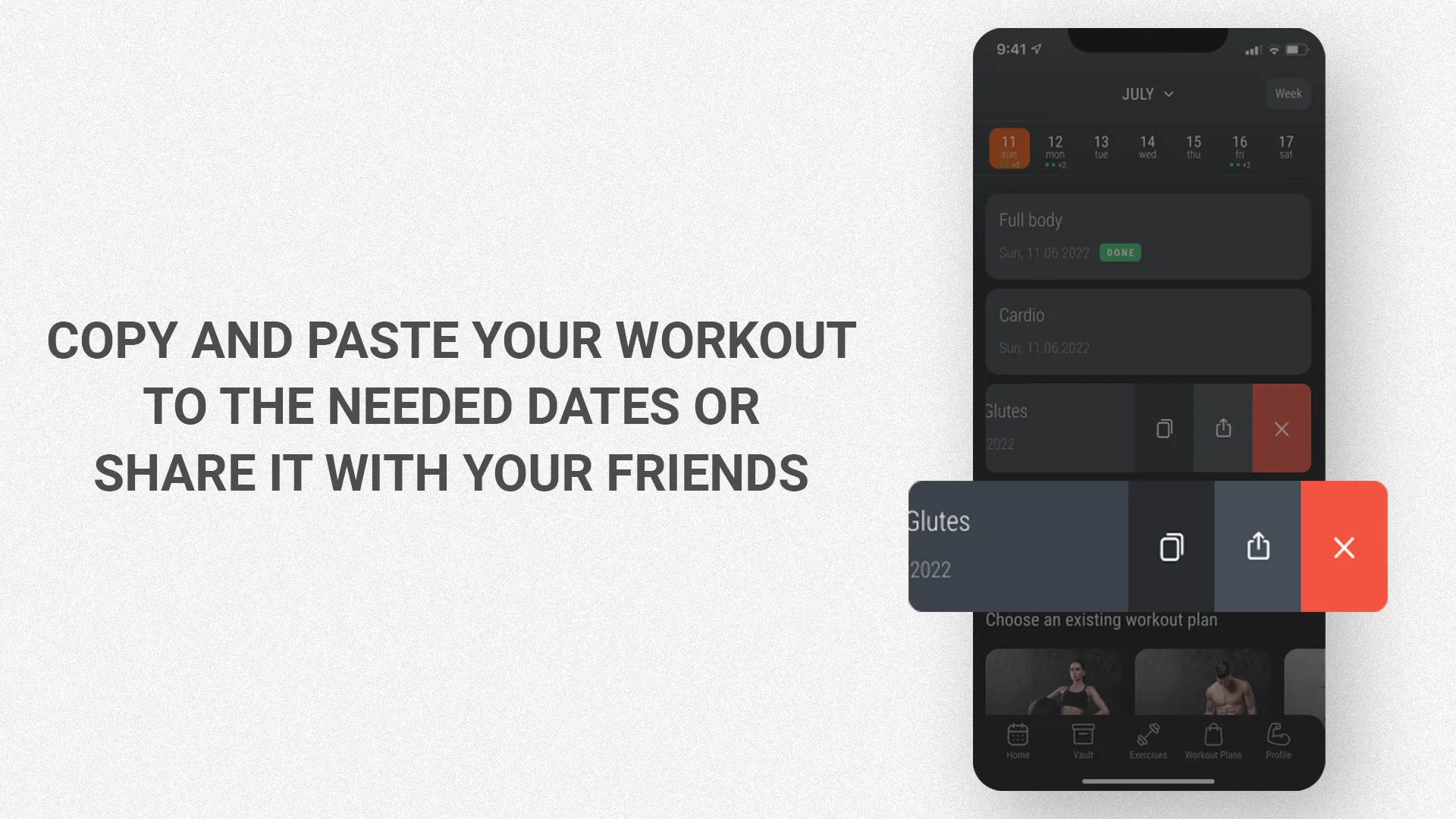Click the Cardio workout entry
Viewport: 1456px width, 819px height.
click(1147, 330)
